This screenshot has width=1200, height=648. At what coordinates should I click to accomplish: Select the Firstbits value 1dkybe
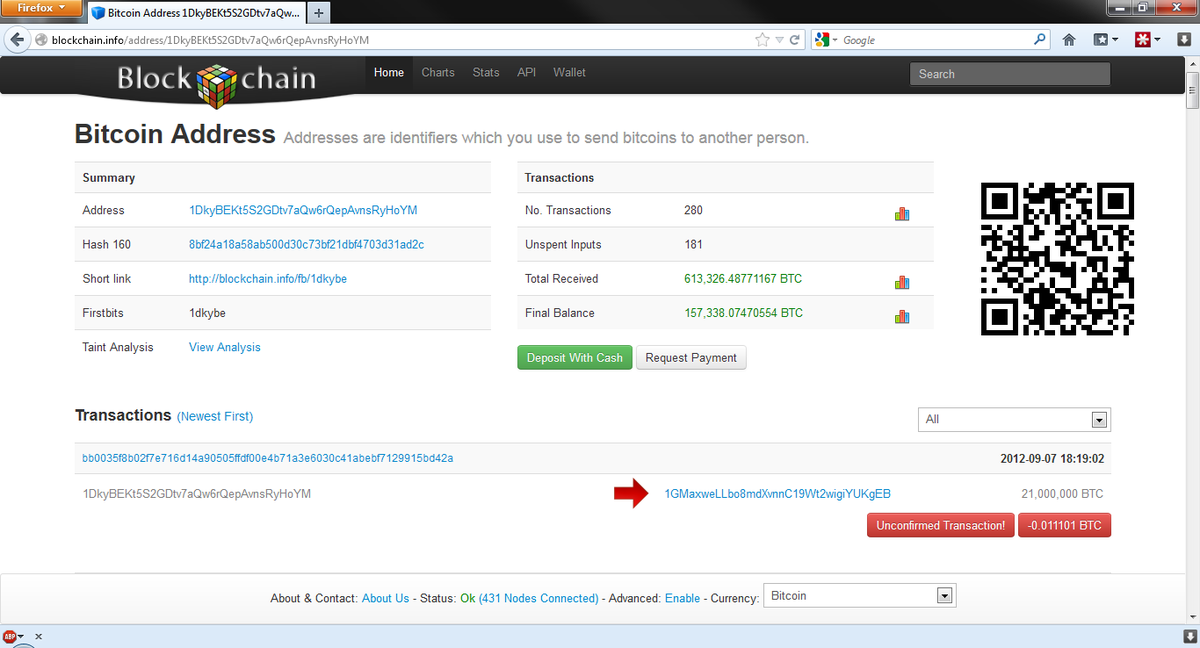click(x=207, y=313)
